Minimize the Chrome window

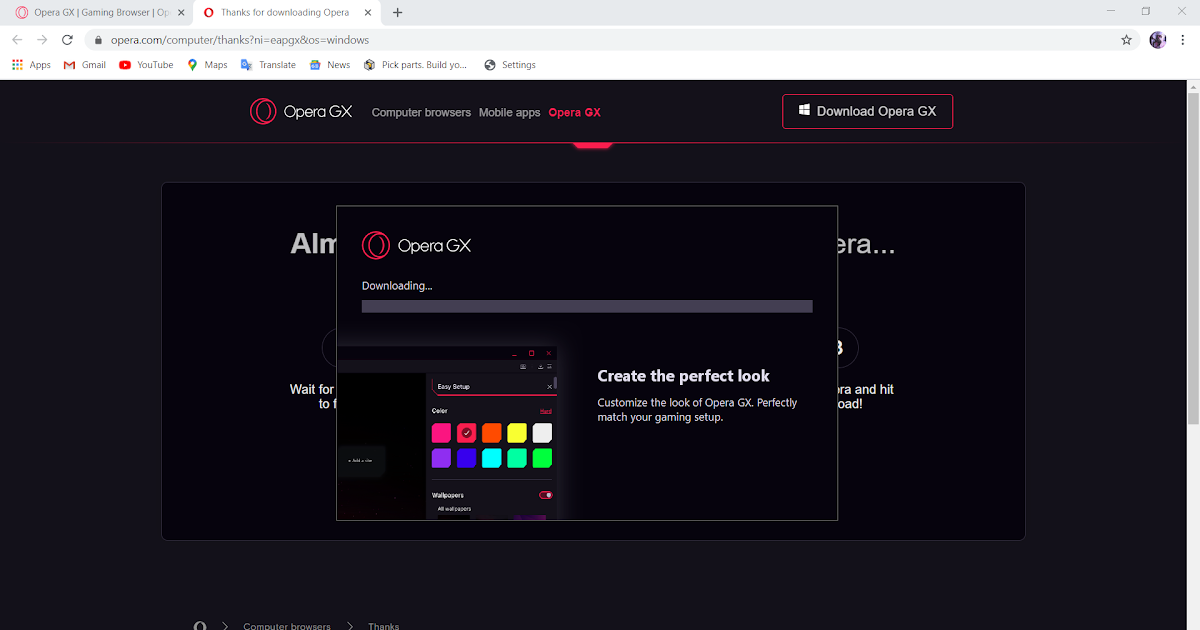pos(1112,11)
